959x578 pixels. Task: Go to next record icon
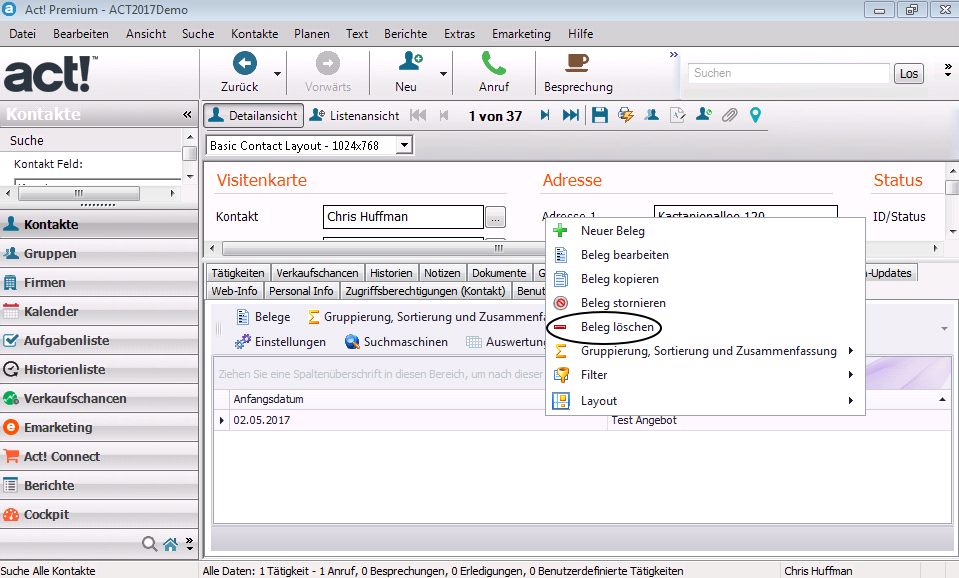click(x=544, y=115)
